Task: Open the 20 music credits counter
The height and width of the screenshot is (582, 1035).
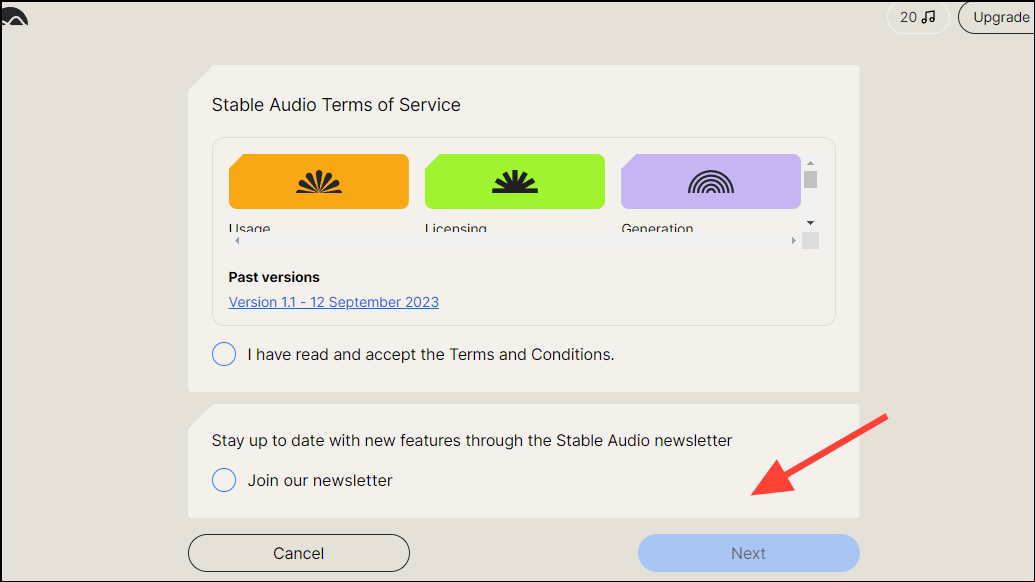Action: (x=918, y=17)
